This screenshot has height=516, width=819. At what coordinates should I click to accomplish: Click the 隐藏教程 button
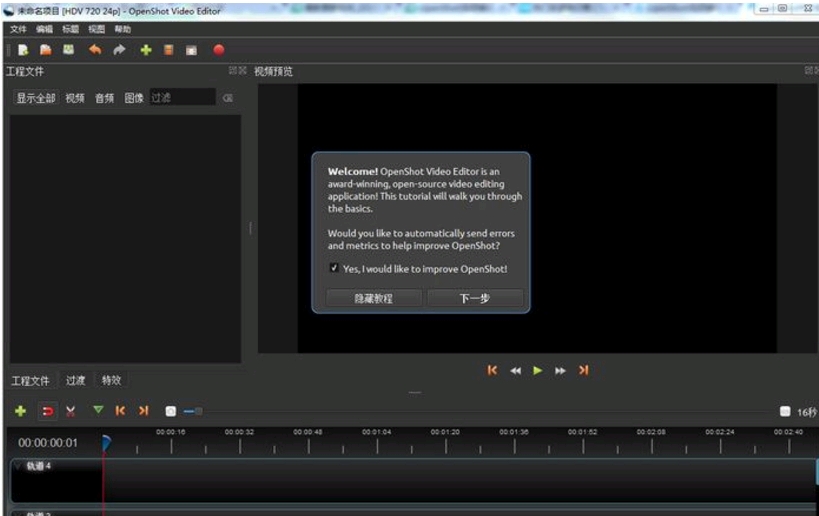(x=373, y=298)
